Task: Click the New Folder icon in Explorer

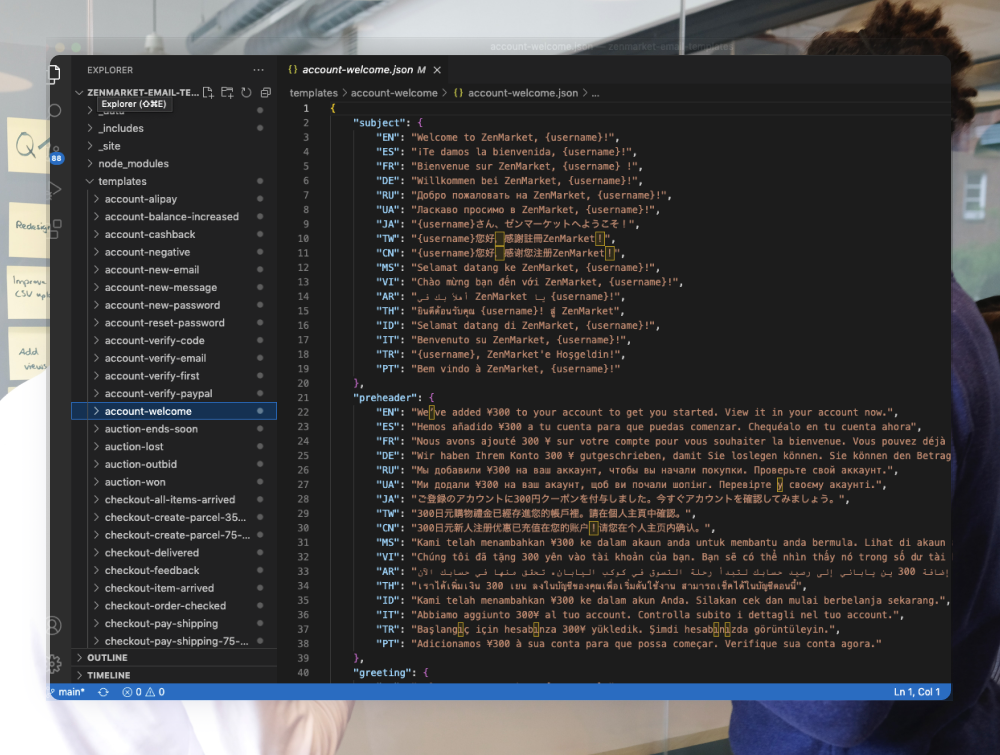Action: coord(227,92)
